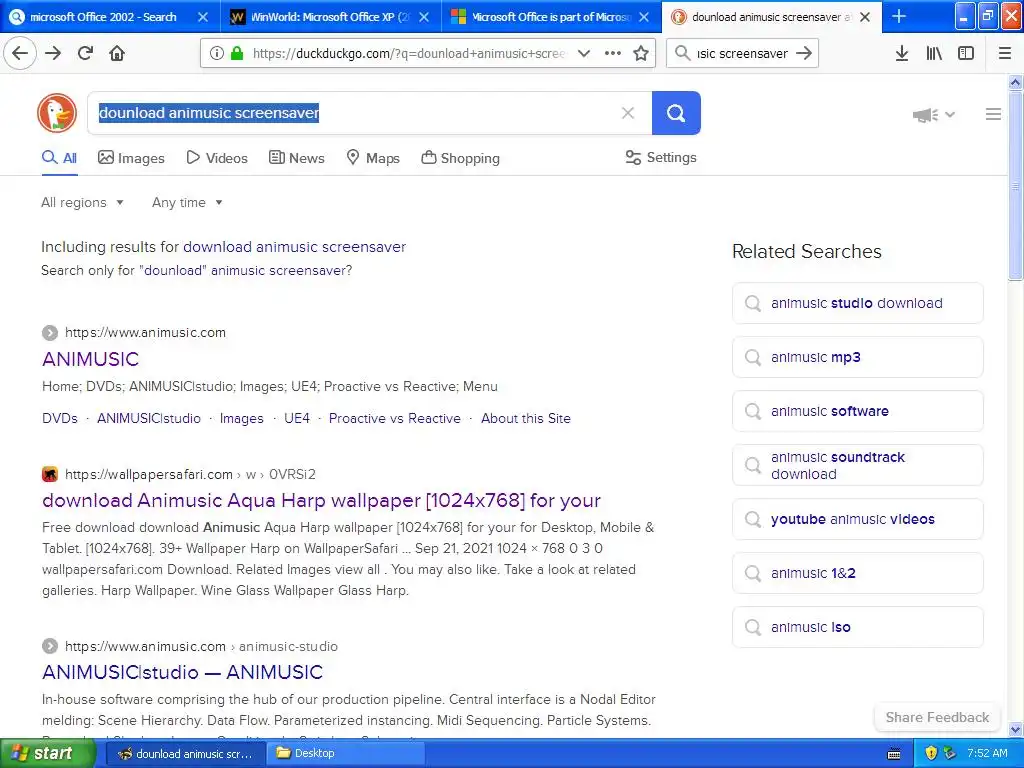Select related search animusic software
This screenshot has height=768, width=1024.
coord(857,411)
